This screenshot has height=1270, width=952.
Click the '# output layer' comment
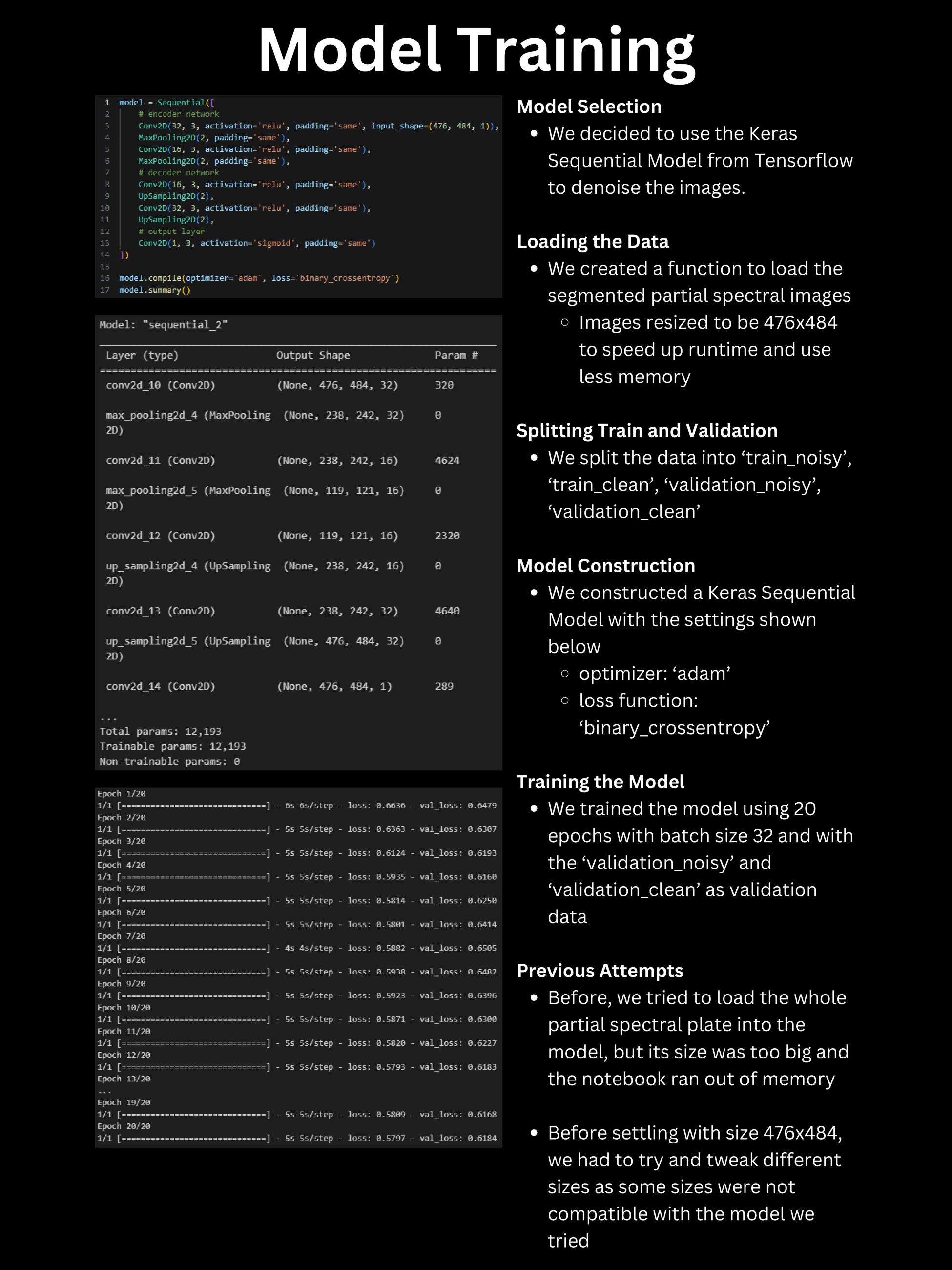[171, 232]
